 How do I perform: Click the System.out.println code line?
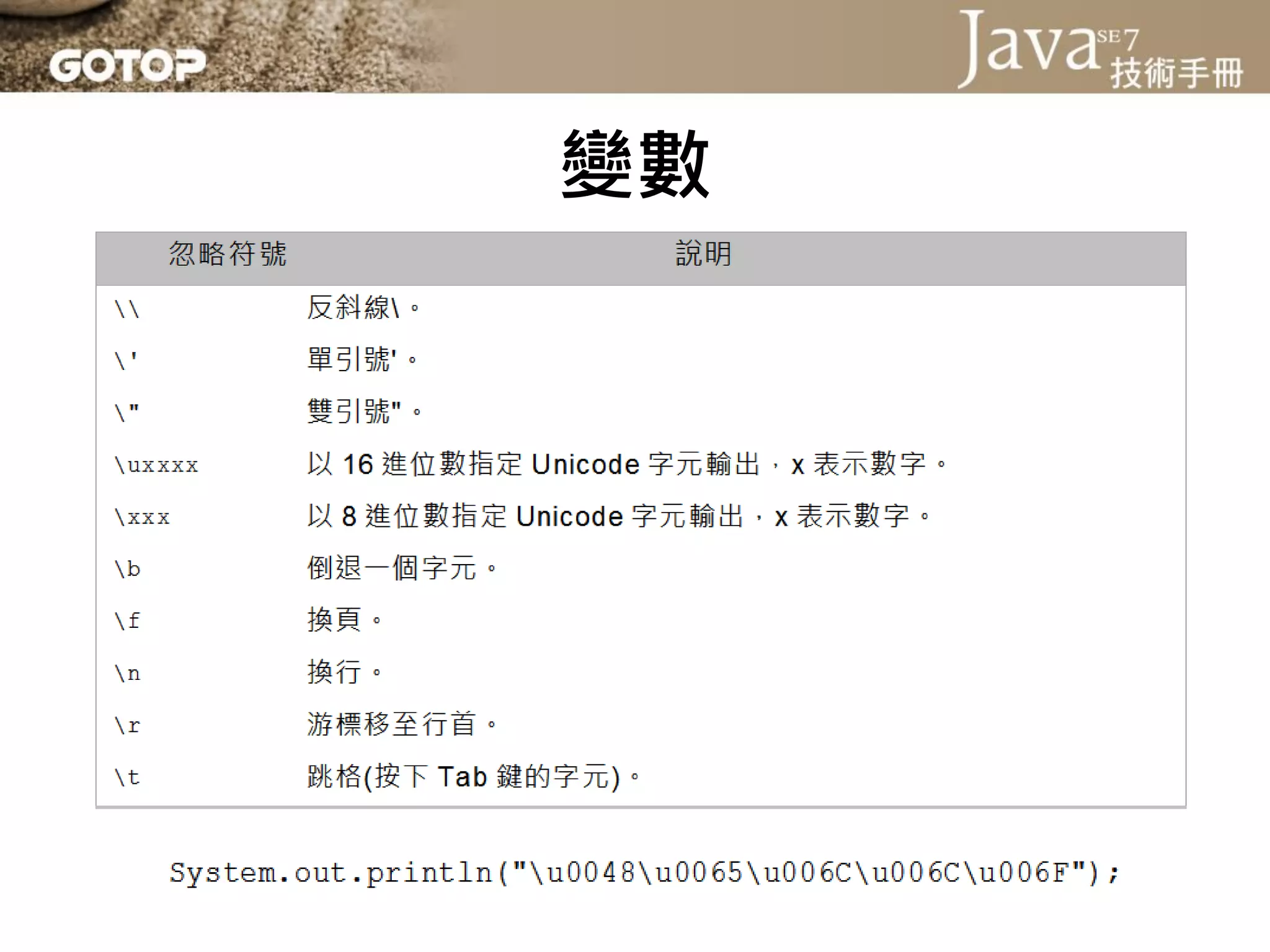(x=644, y=873)
